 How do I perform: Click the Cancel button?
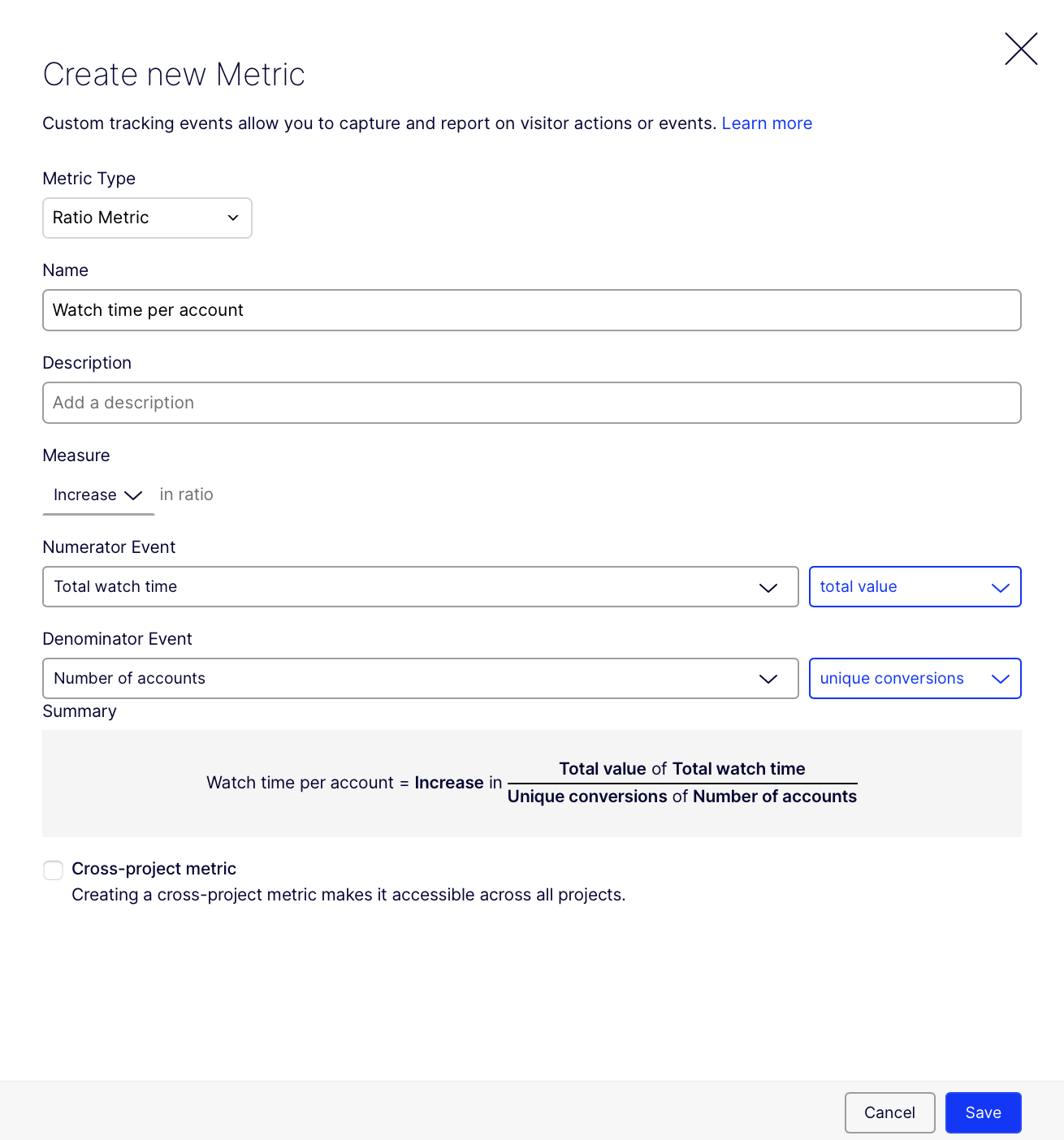pyautogui.click(x=889, y=1112)
